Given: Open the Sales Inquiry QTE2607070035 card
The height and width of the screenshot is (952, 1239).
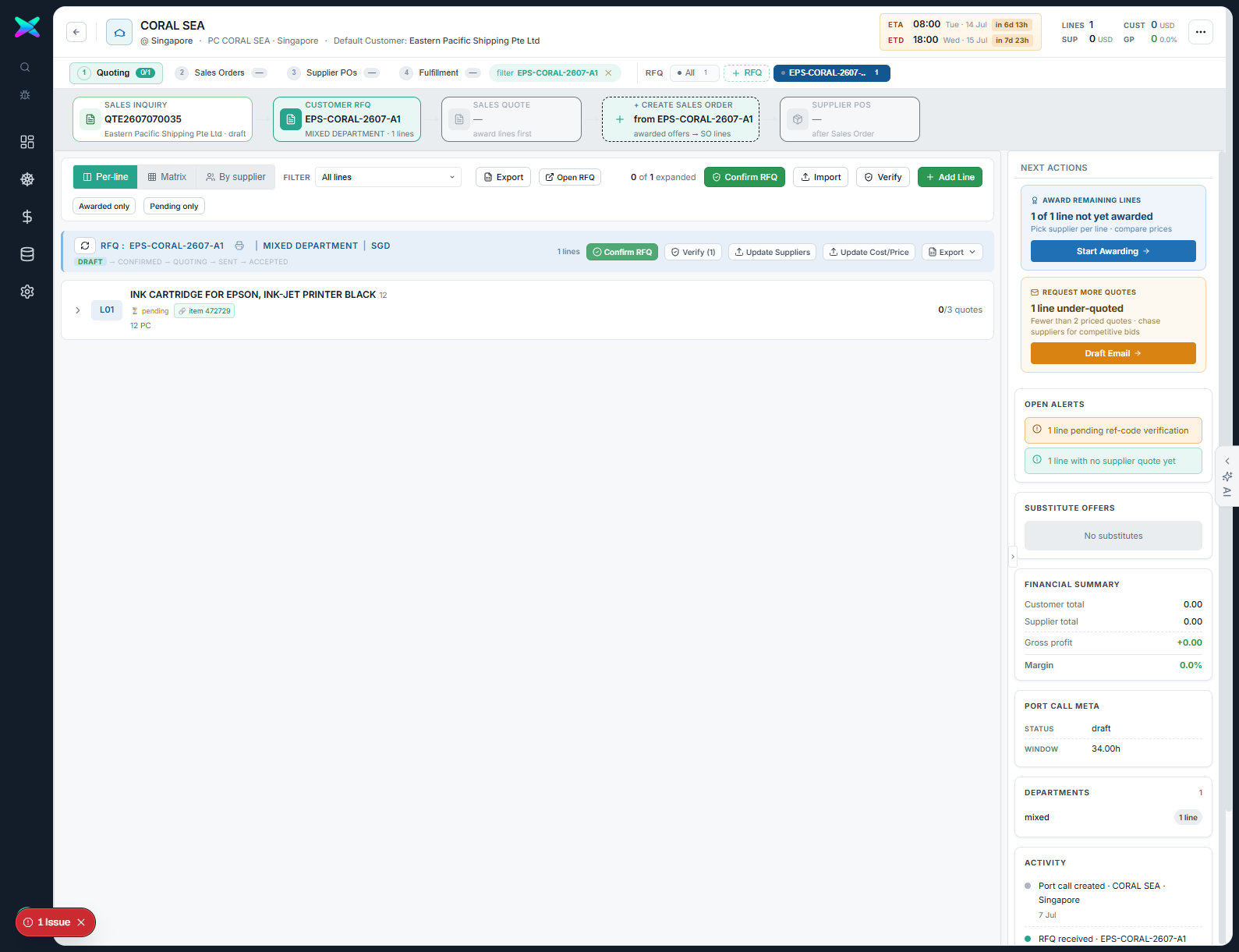Looking at the screenshot, I should [x=162, y=119].
